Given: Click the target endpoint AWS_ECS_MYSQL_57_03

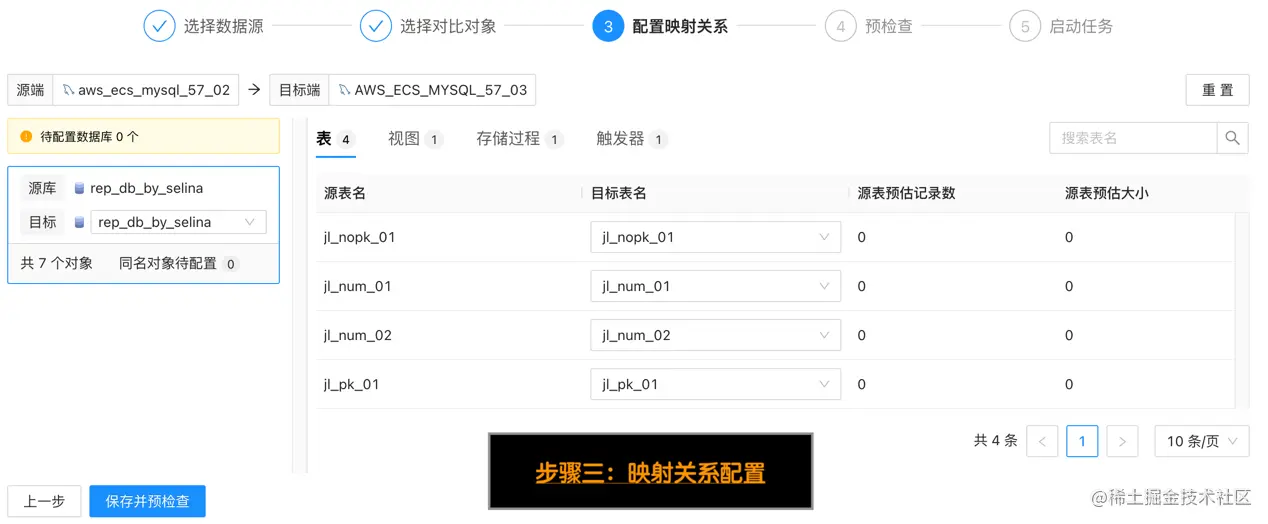Looking at the screenshot, I should click(x=432, y=90).
